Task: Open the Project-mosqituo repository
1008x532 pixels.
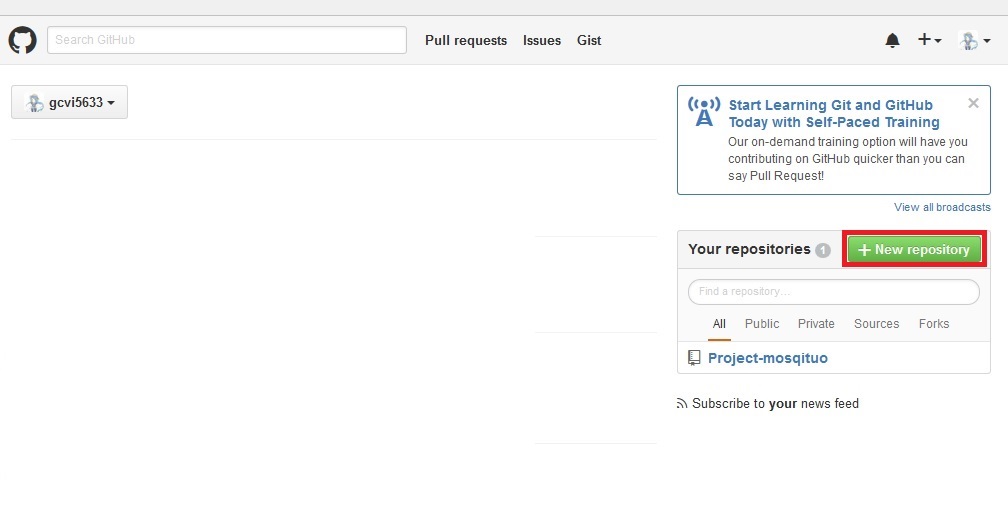Action: (767, 358)
